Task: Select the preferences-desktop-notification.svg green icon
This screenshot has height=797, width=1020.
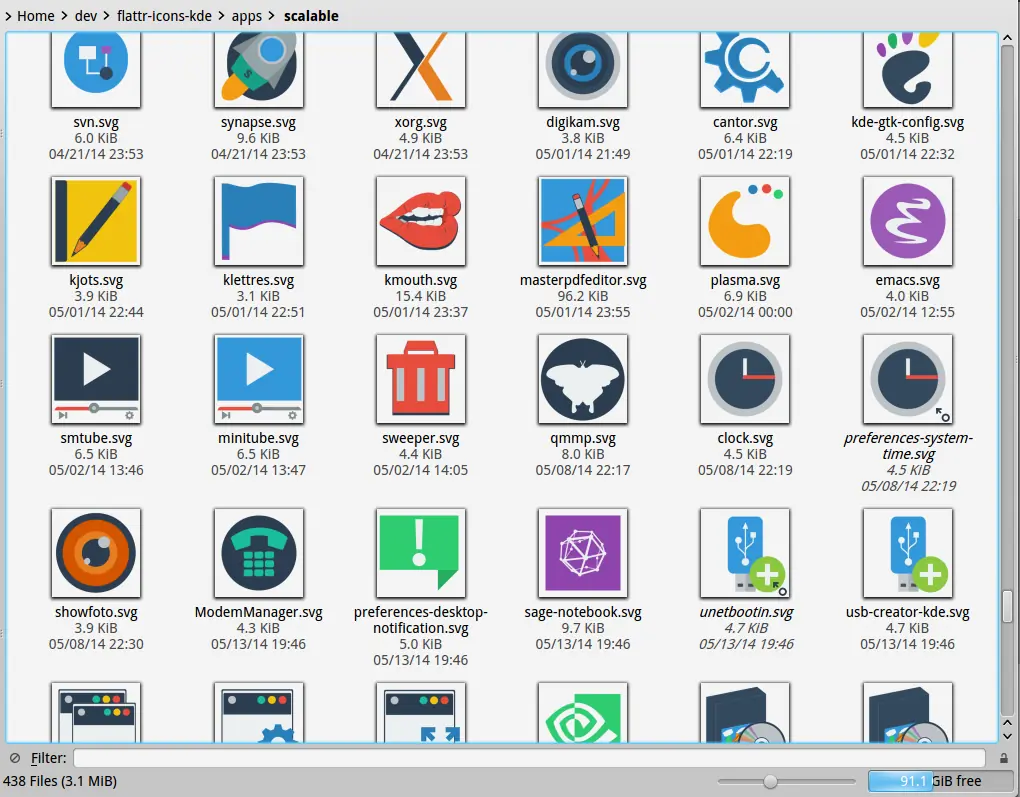Action: (x=420, y=552)
